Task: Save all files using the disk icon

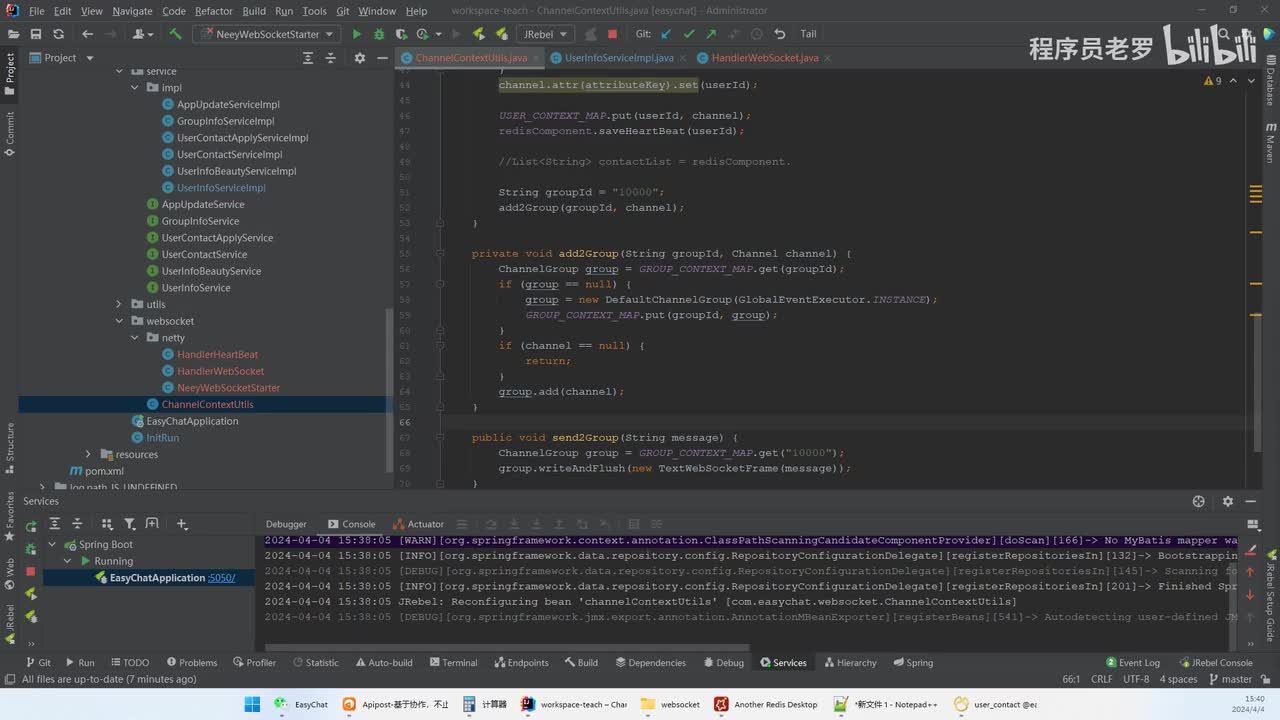Action: [35, 34]
